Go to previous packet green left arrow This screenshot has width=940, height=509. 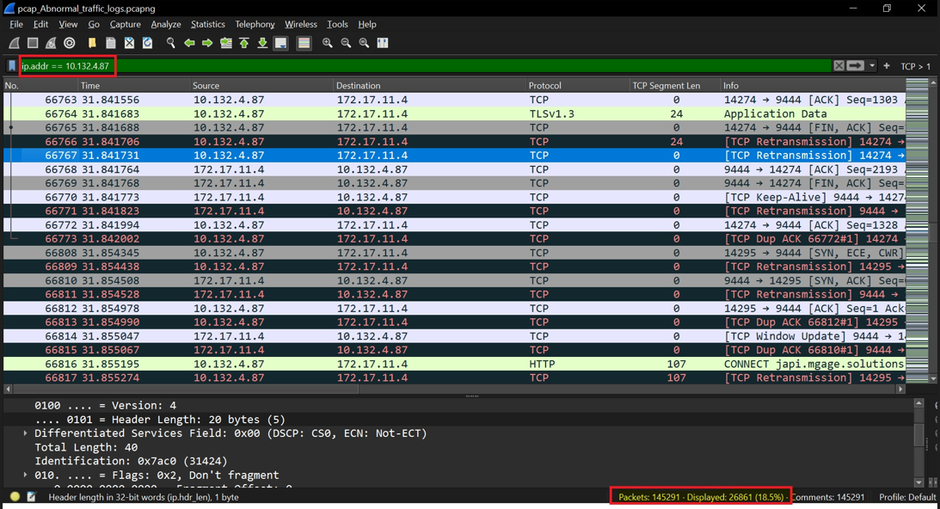click(189, 43)
